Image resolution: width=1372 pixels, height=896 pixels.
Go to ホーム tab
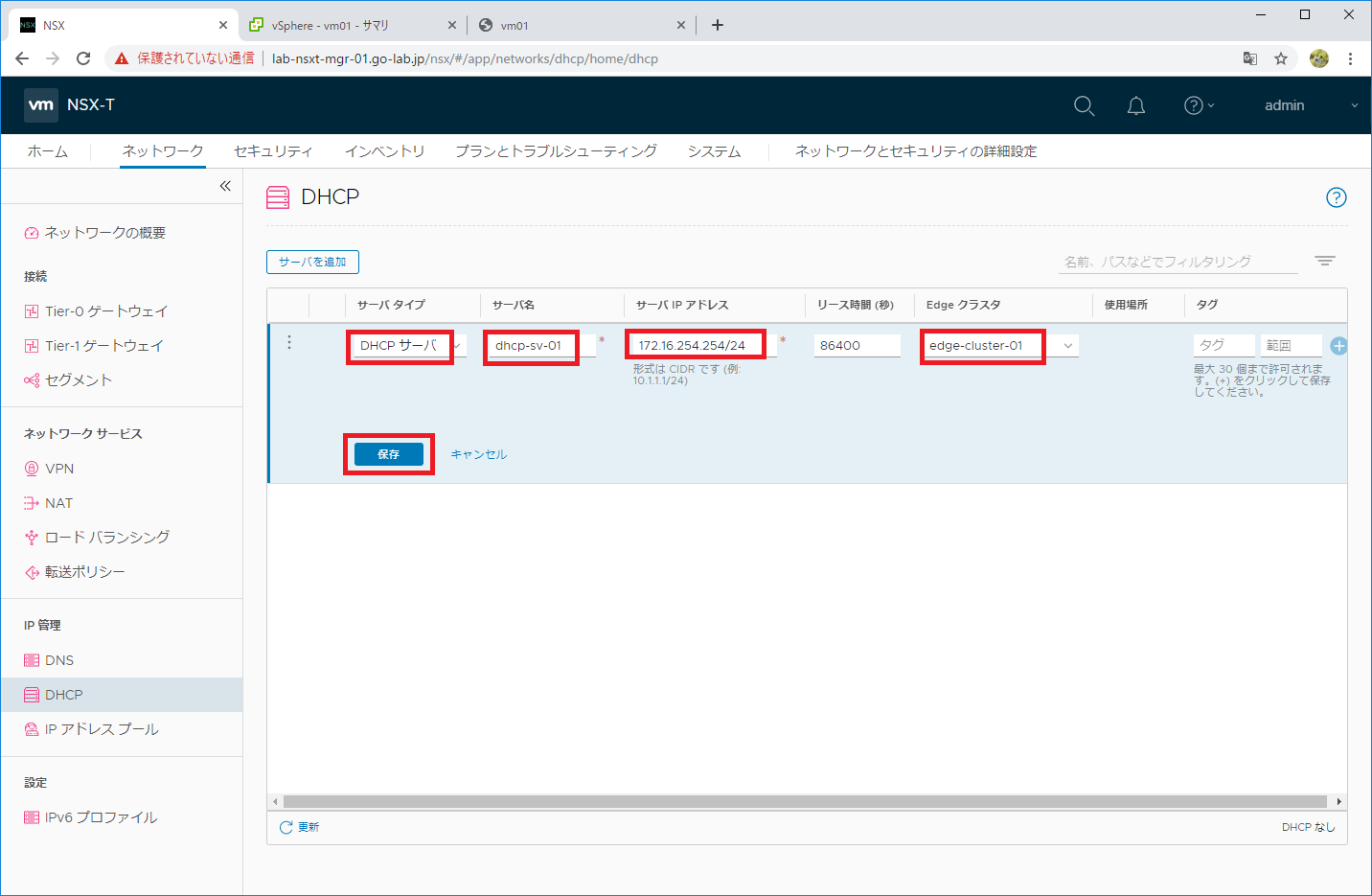pos(48,151)
